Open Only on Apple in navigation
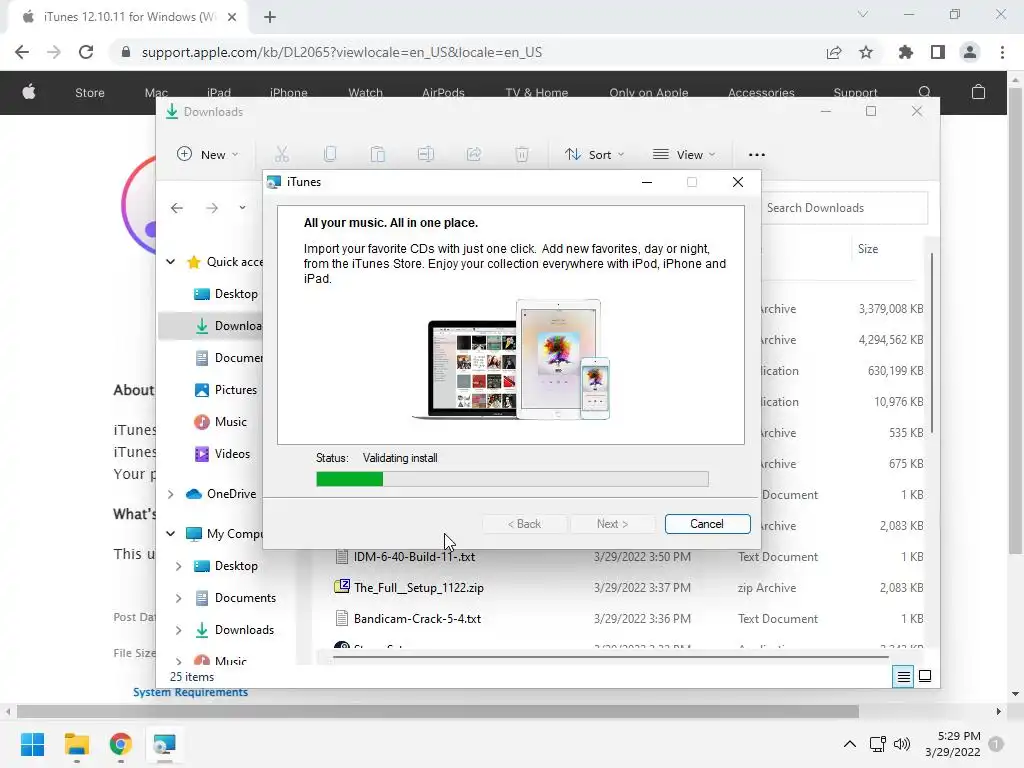Image resolution: width=1024 pixels, height=768 pixels. click(648, 93)
